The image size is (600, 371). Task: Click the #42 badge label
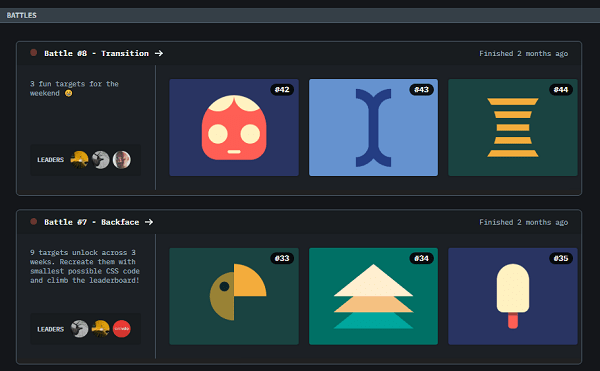coord(282,89)
